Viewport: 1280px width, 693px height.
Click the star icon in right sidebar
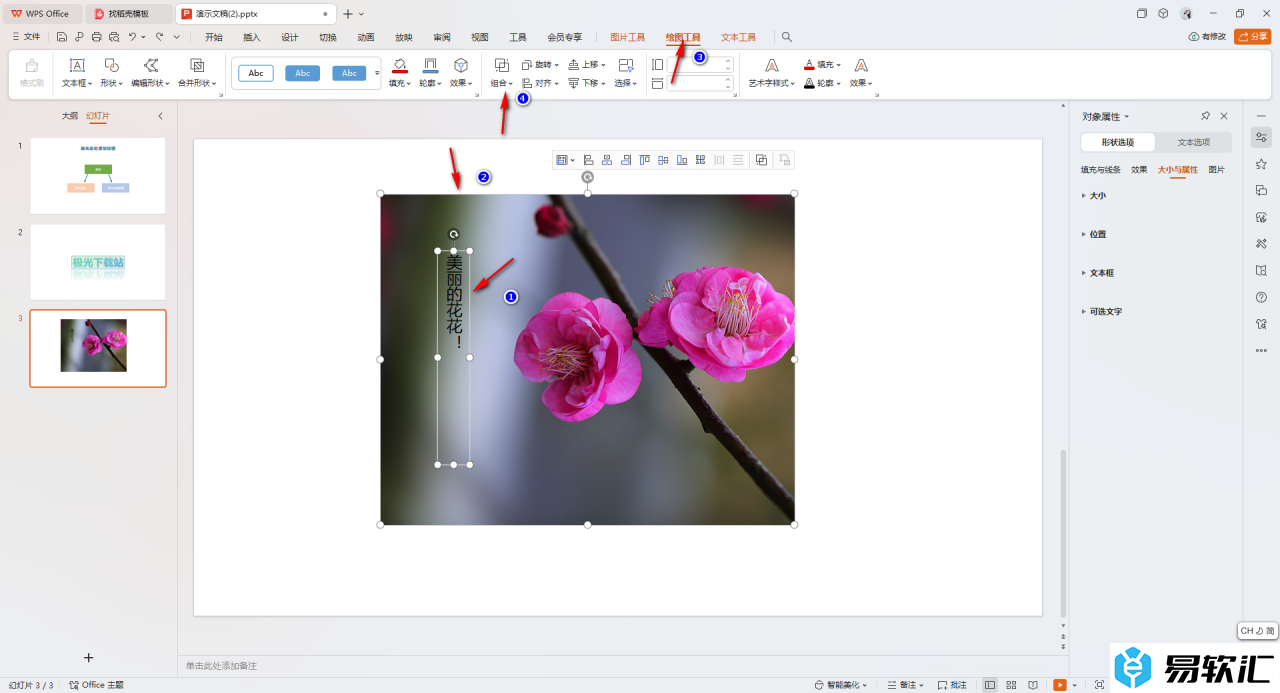click(1261, 164)
